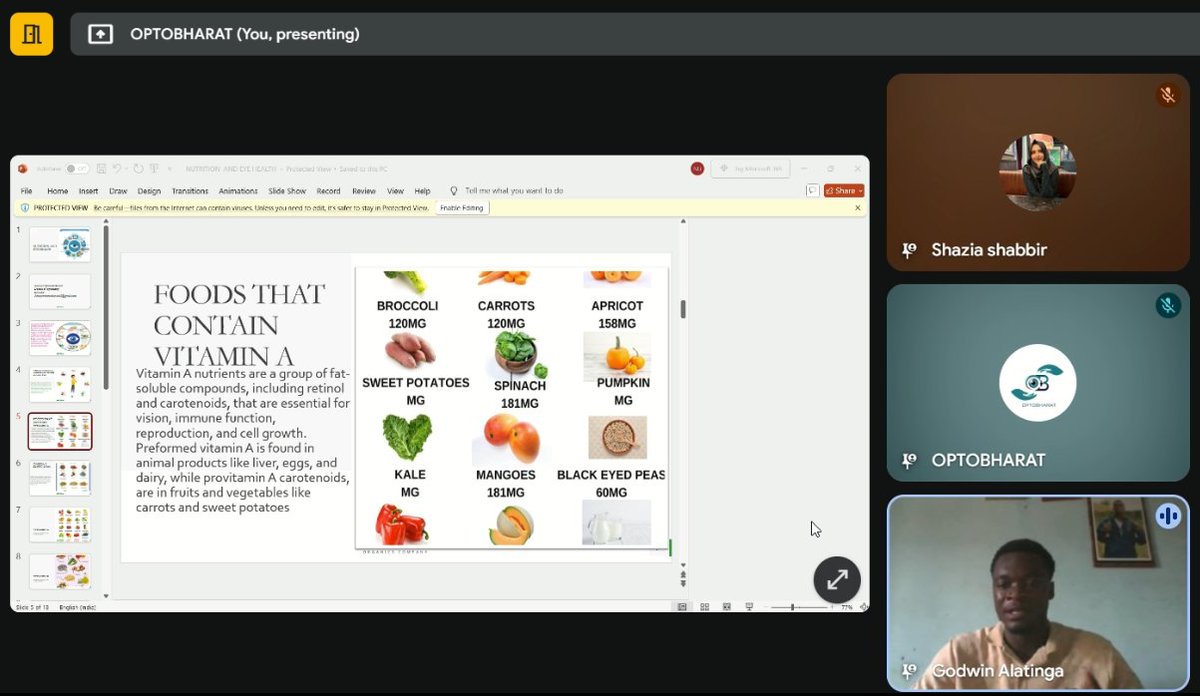Toggle the AutoSave switch in PowerPoint

tap(77, 169)
